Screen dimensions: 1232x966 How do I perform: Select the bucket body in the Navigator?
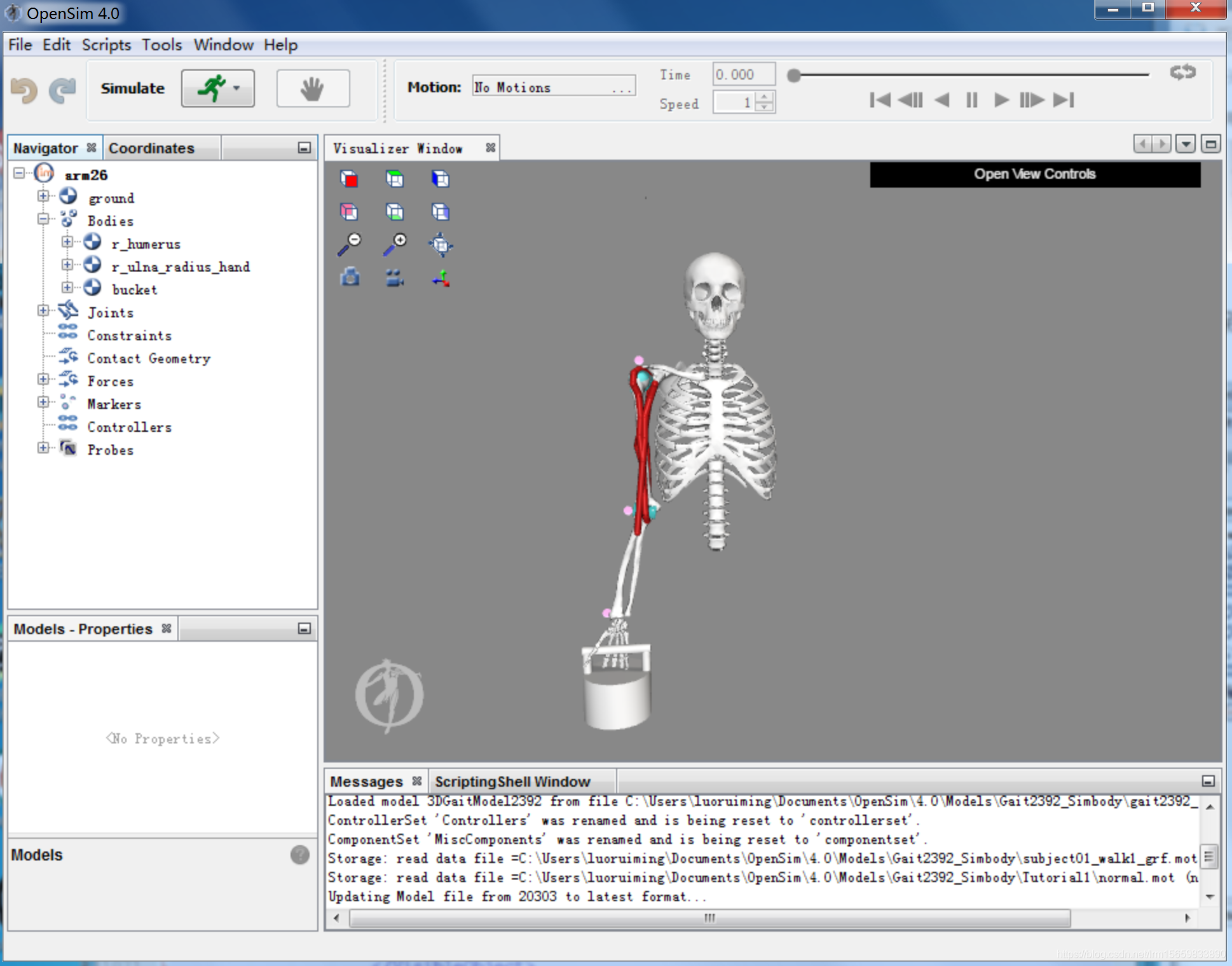134,289
